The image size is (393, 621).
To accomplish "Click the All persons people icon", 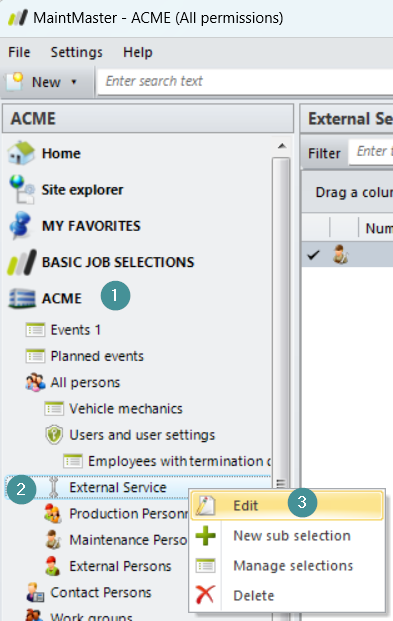I will (x=35, y=382).
